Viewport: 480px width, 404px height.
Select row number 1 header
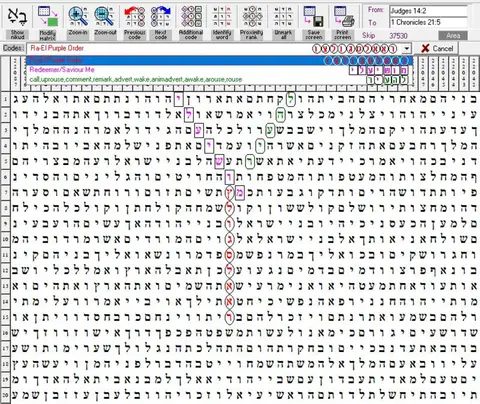click(5, 99)
